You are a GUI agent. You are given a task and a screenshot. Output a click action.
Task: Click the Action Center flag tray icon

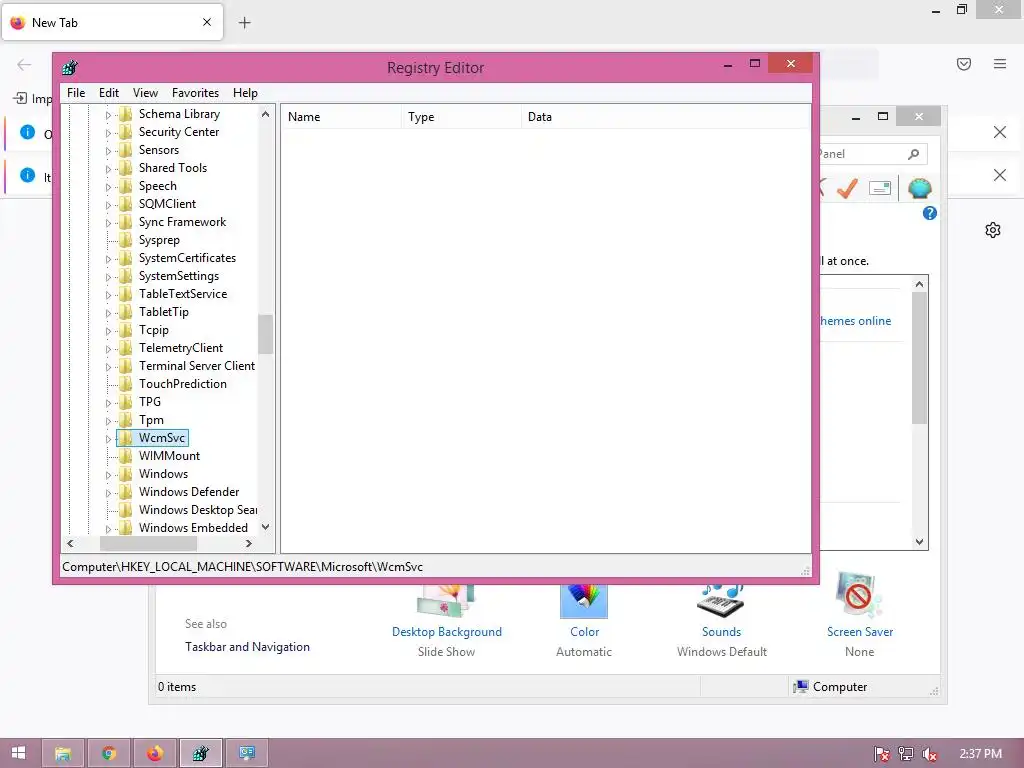pos(882,754)
